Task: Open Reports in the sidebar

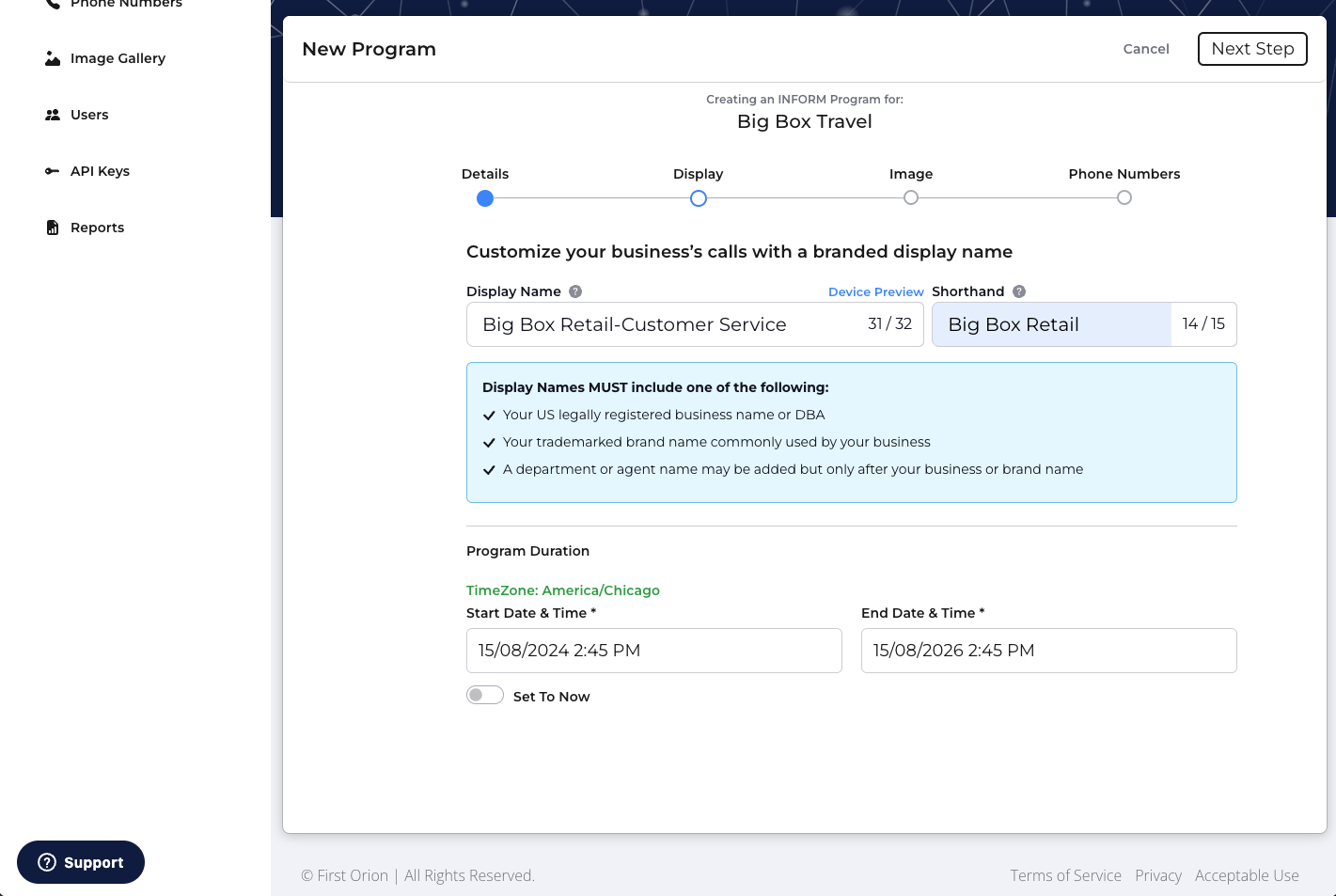Action: click(x=97, y=228)
